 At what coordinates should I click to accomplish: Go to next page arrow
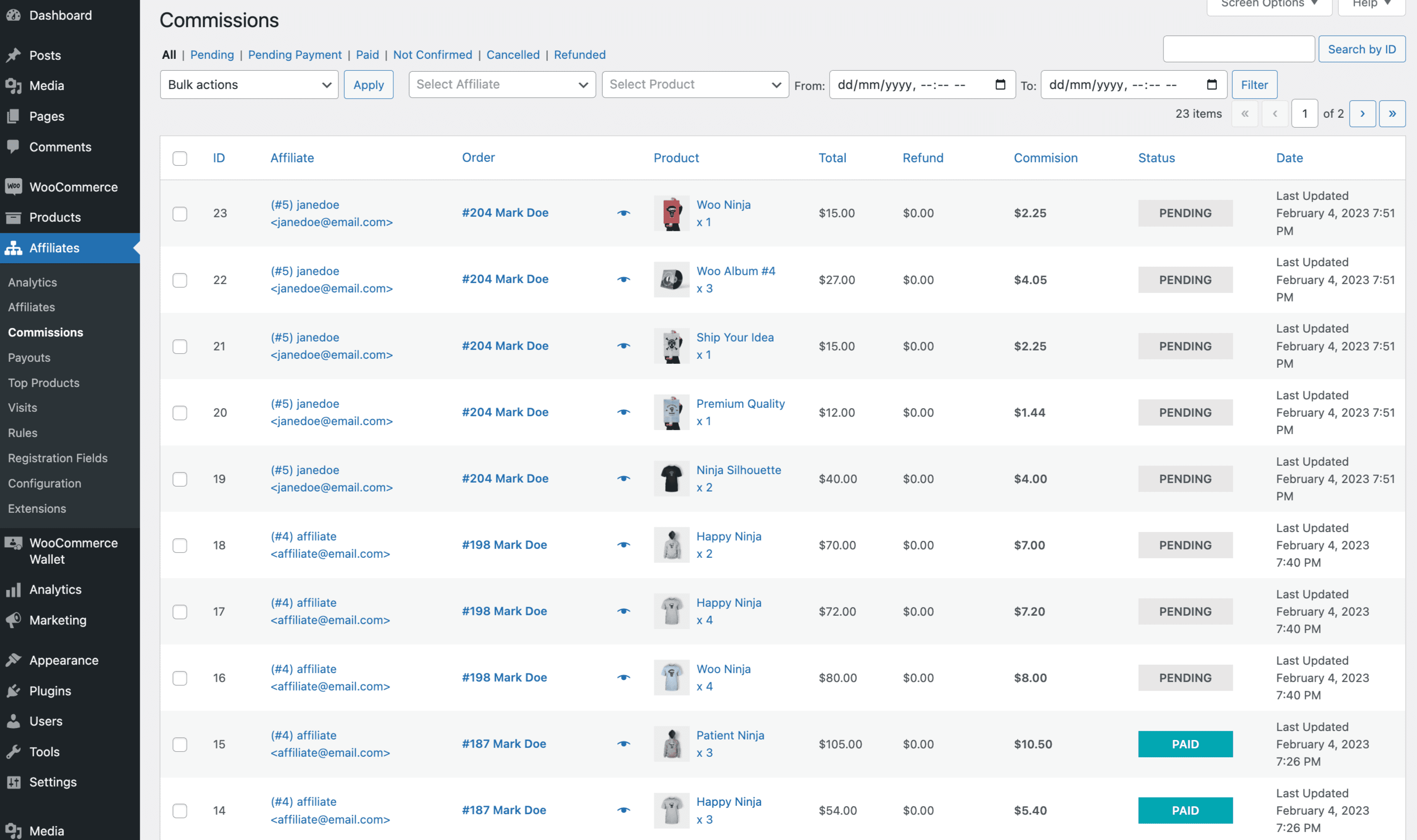click(1362, 114)
